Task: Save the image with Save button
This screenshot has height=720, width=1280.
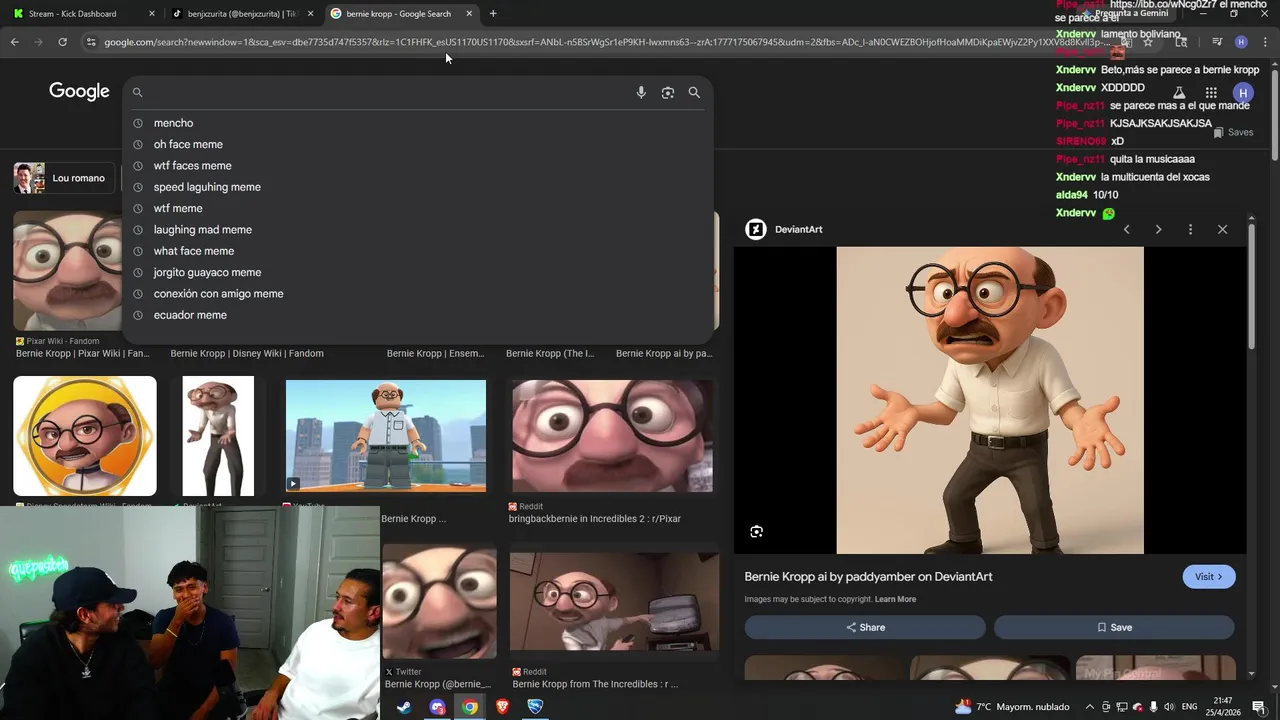Action: point(1114,627)
